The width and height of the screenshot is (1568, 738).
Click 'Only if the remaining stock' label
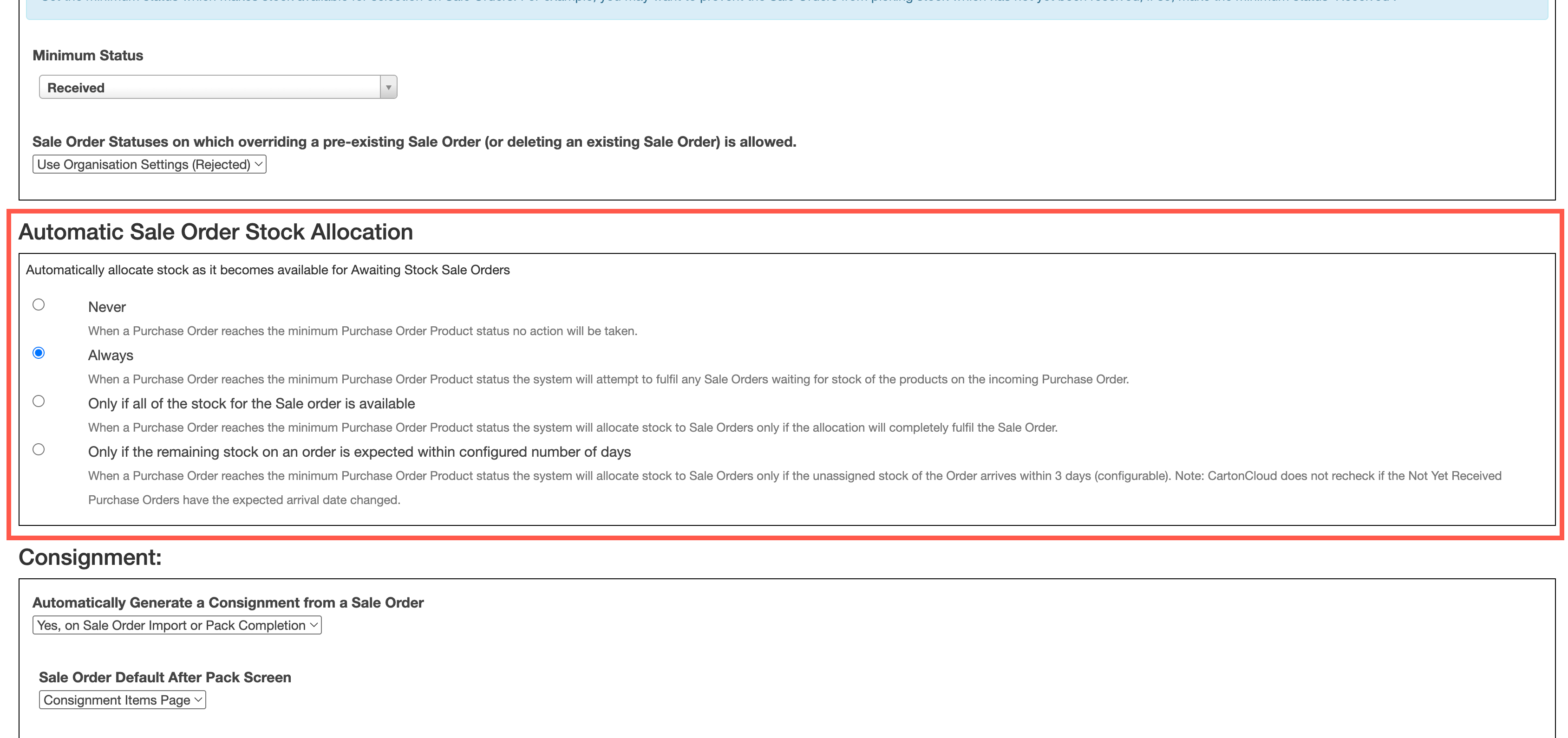(359, 452)
